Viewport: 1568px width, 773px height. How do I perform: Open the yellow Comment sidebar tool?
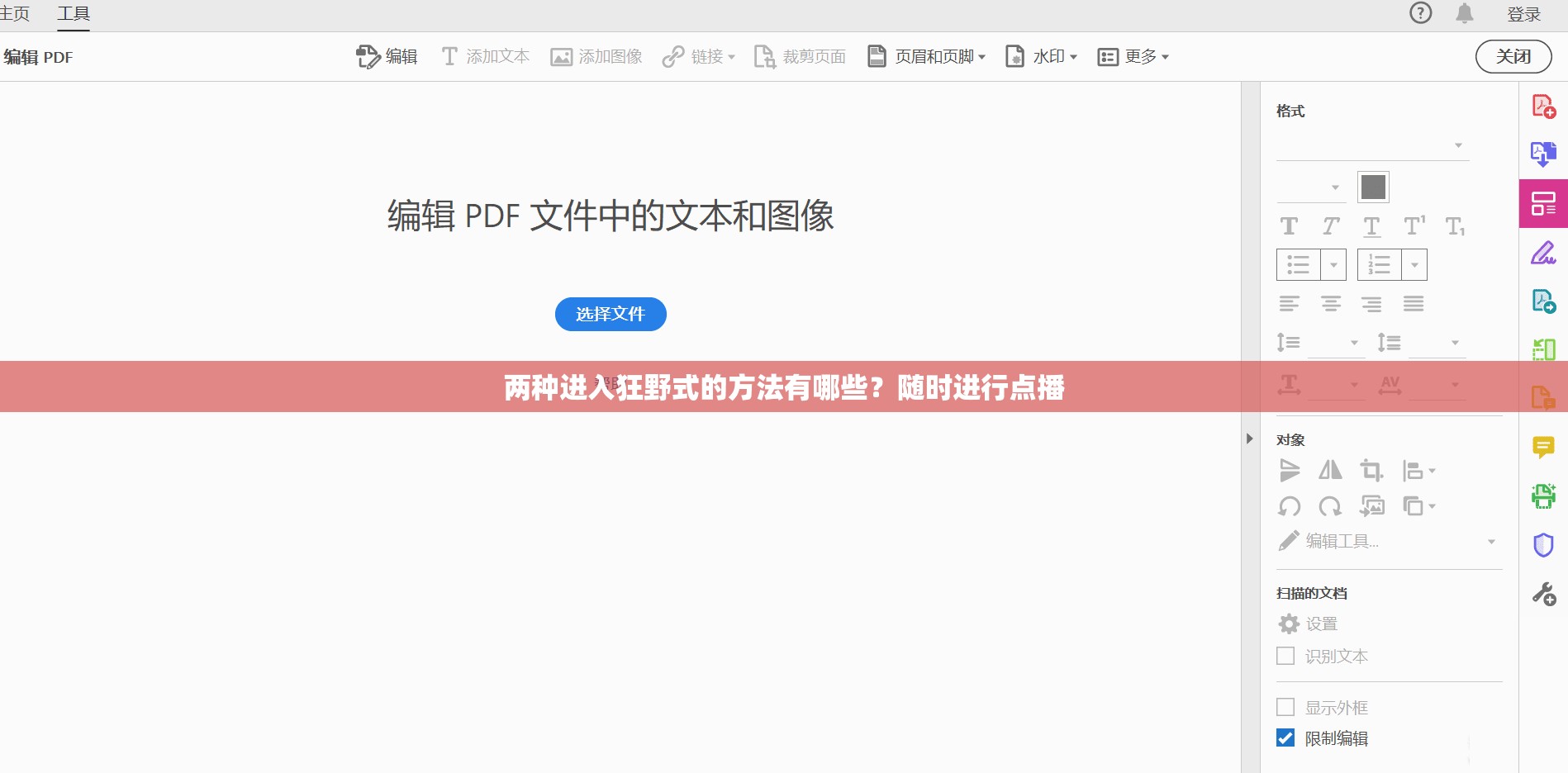click(1543, 447)
